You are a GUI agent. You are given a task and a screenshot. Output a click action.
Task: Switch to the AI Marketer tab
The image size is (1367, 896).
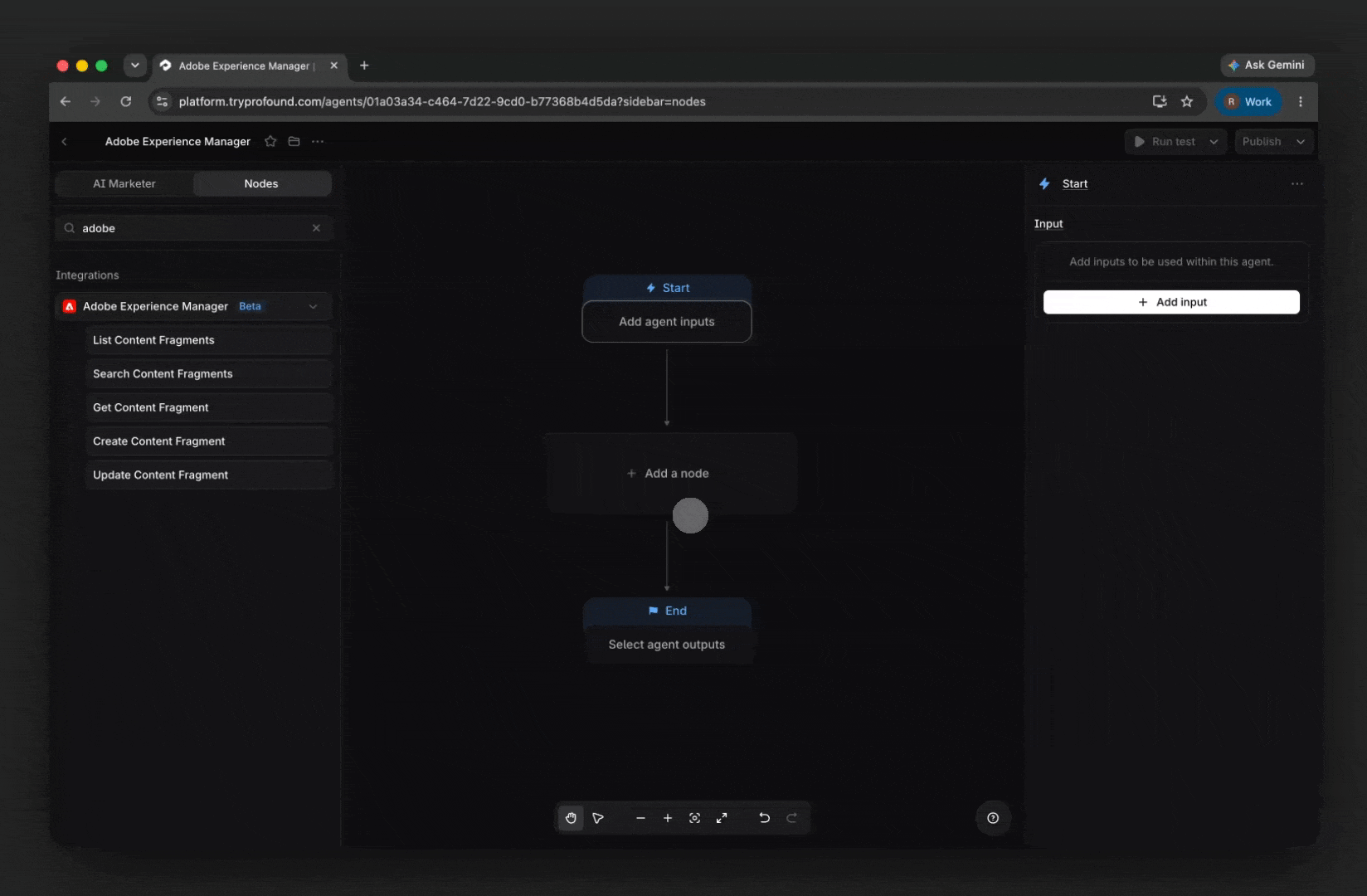(124, 183)
